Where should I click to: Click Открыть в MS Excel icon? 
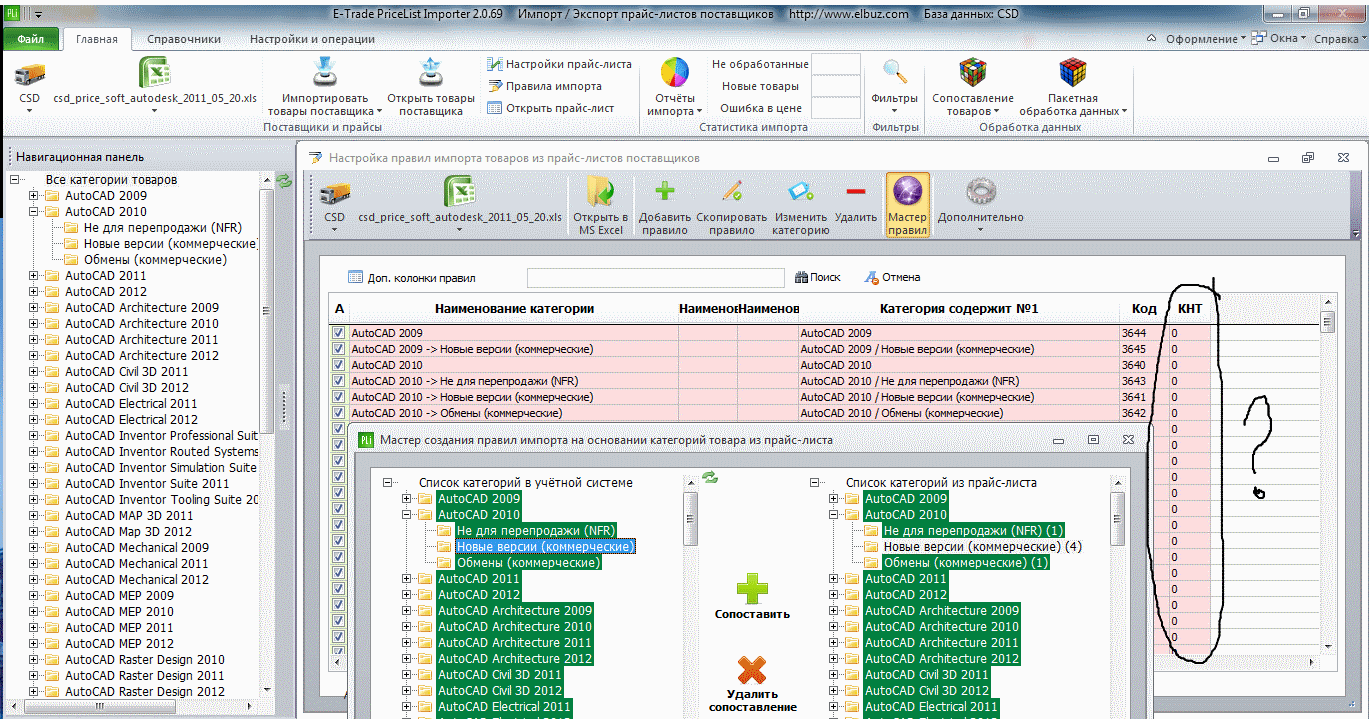pos(600,192)
